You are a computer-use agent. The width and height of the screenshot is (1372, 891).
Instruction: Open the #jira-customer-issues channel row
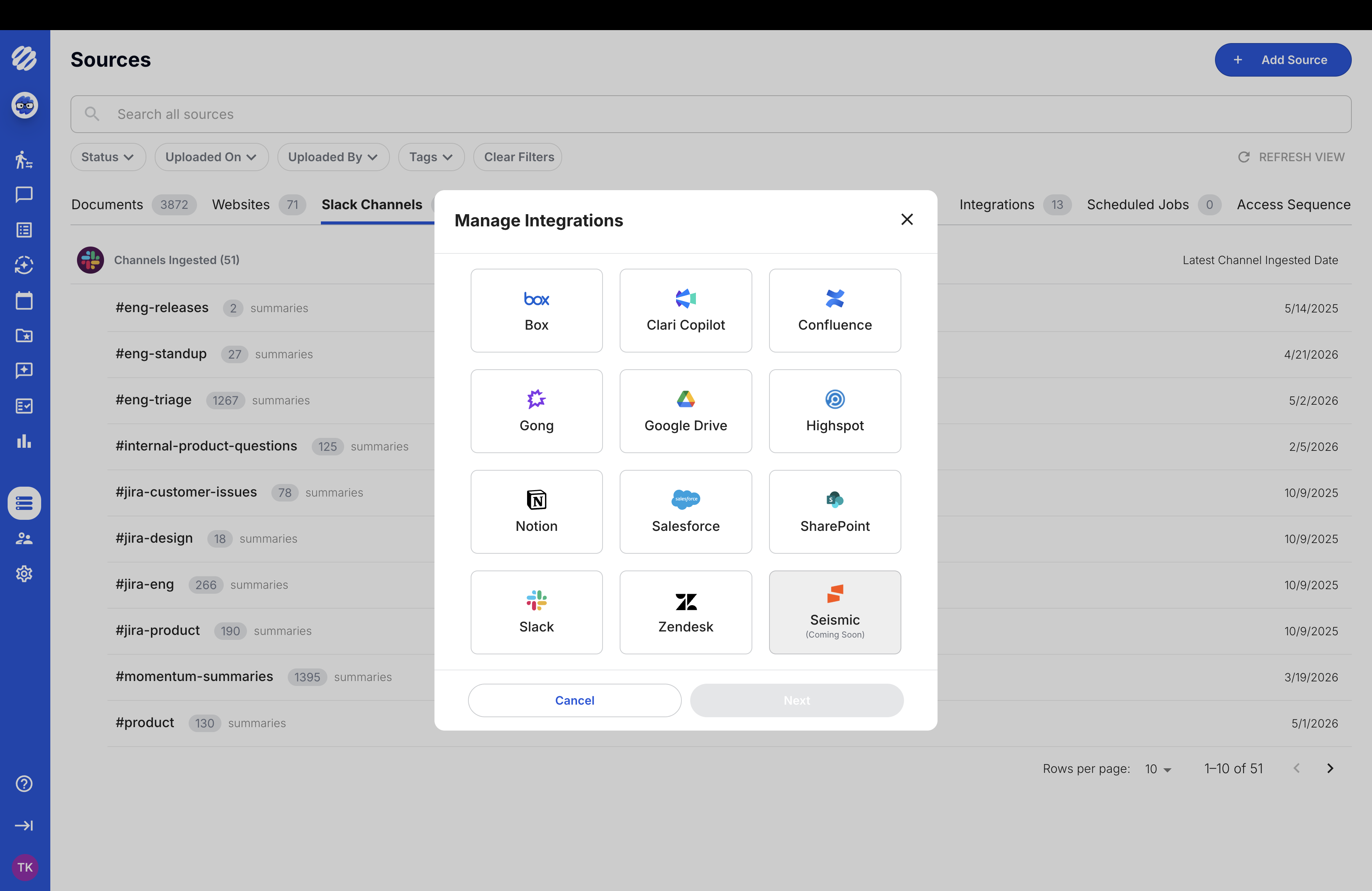tap(729, 492)
